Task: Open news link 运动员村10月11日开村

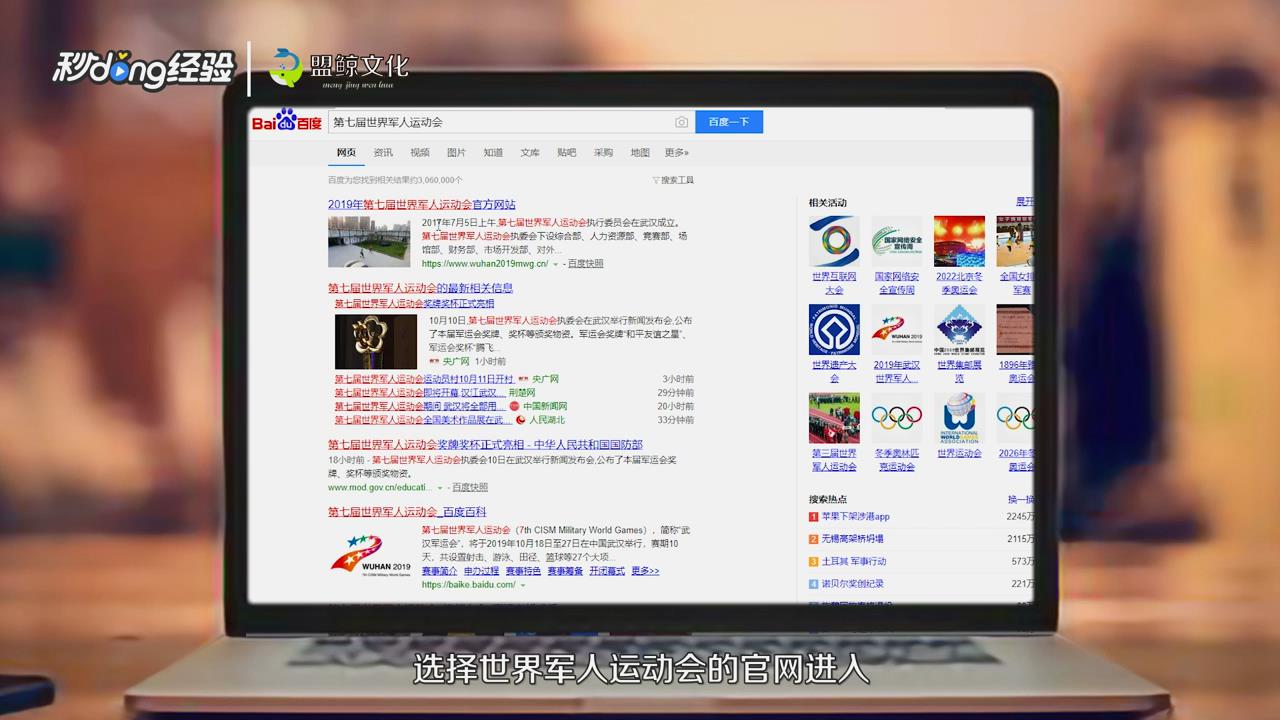Action: click(x=424, y=380)
